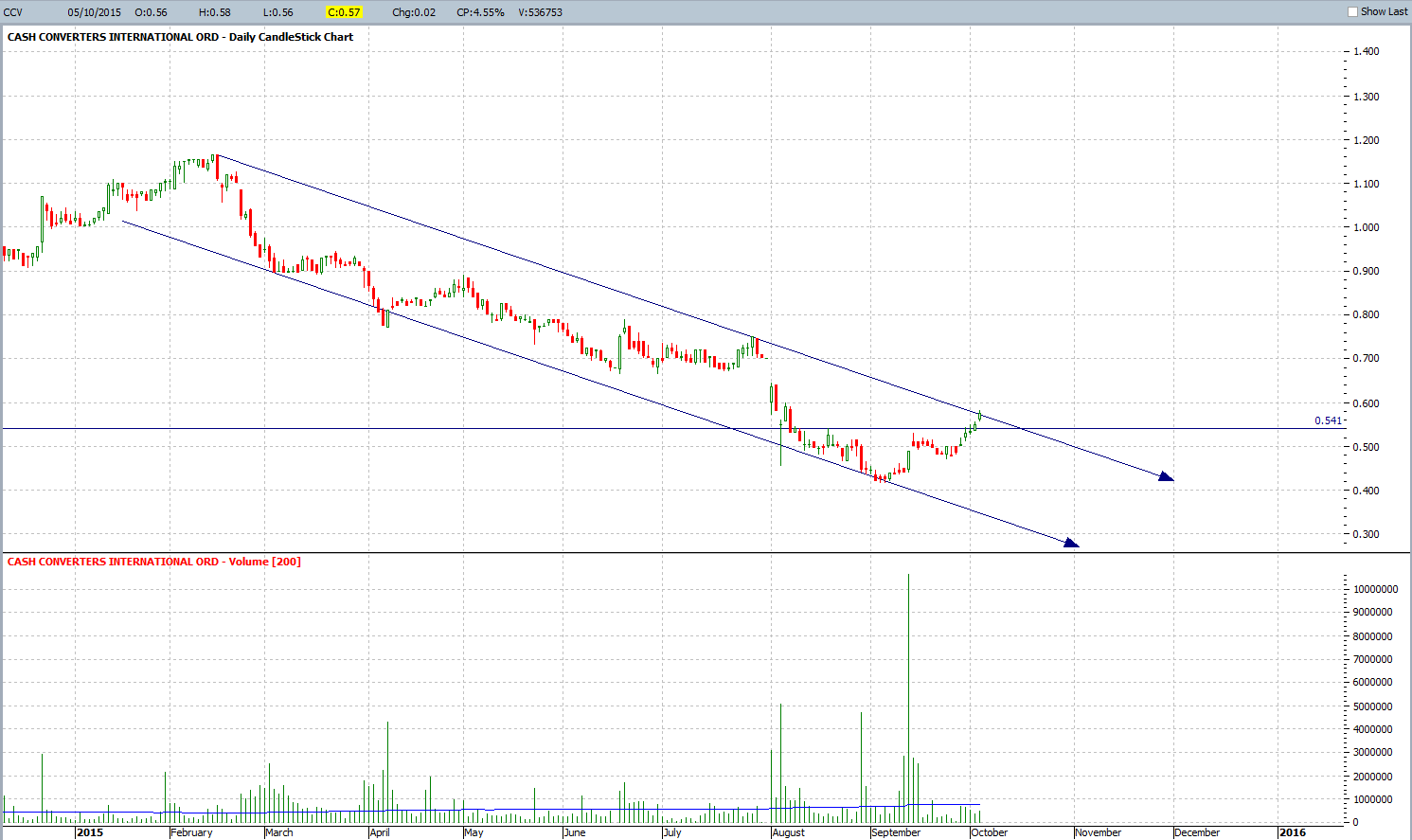Select the date 05/10/2015 in header

tap(95, 12)
